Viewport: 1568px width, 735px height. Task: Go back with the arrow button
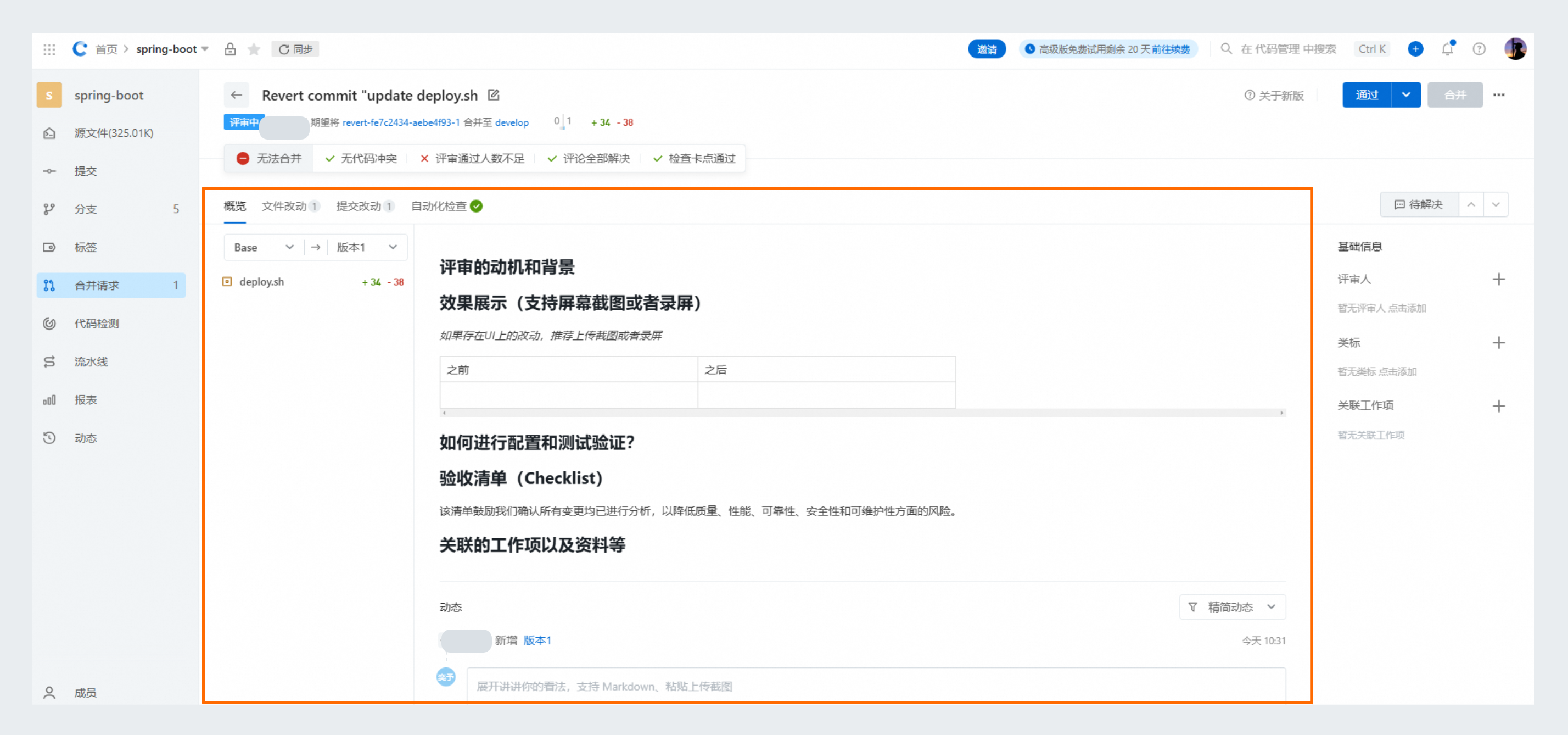237,95
